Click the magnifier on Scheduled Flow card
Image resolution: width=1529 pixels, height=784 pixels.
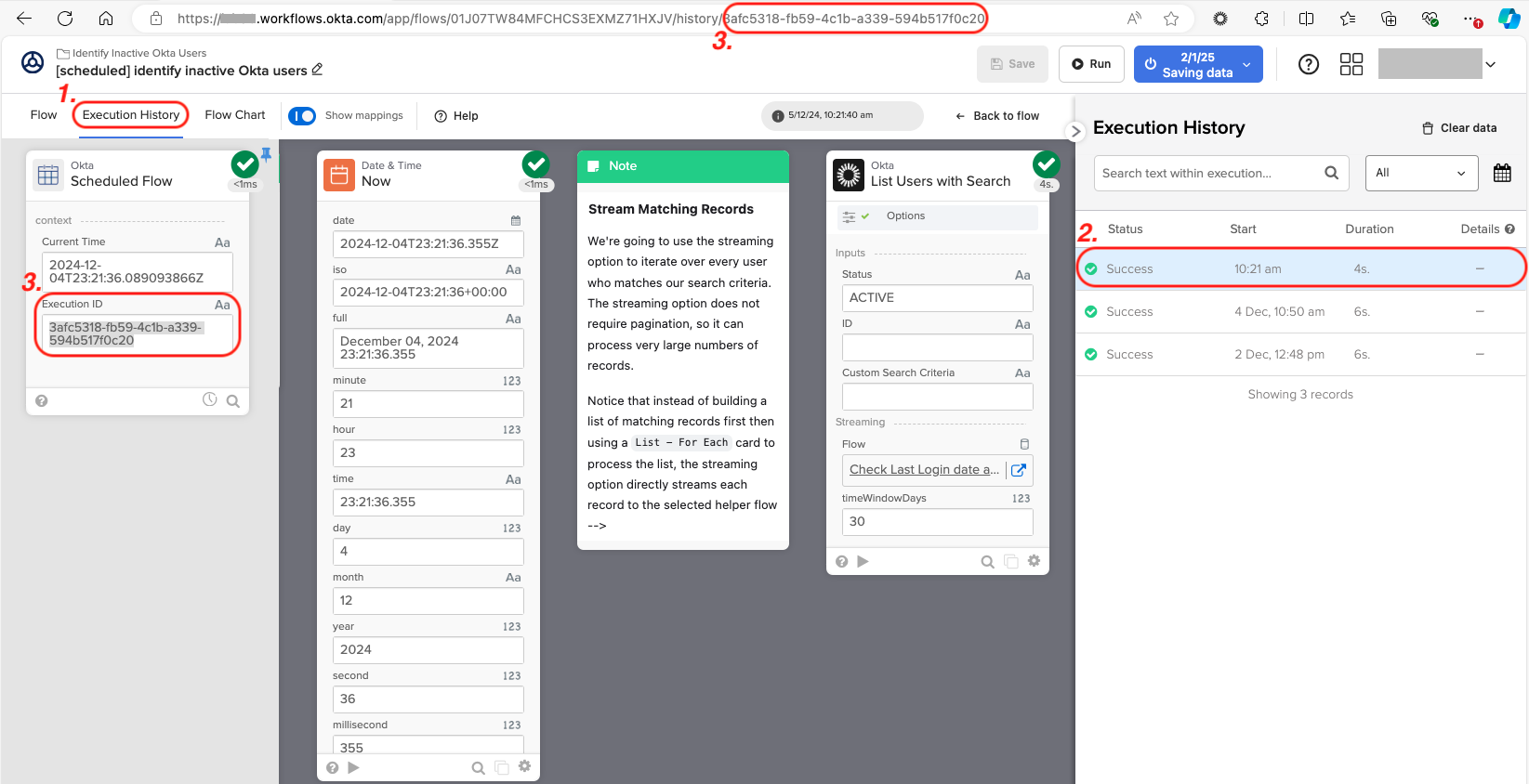click(233, 401)
